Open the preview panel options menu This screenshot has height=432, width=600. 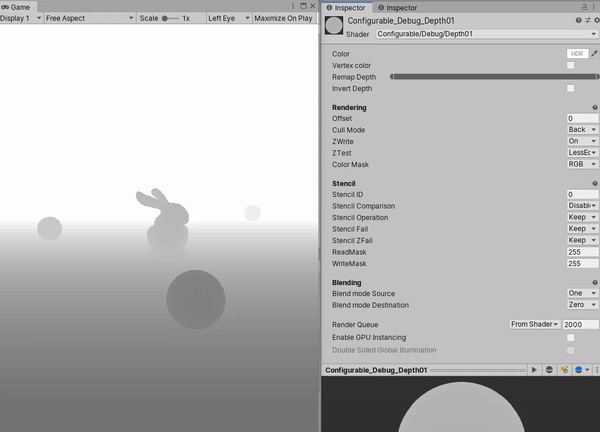click(597, 370)
